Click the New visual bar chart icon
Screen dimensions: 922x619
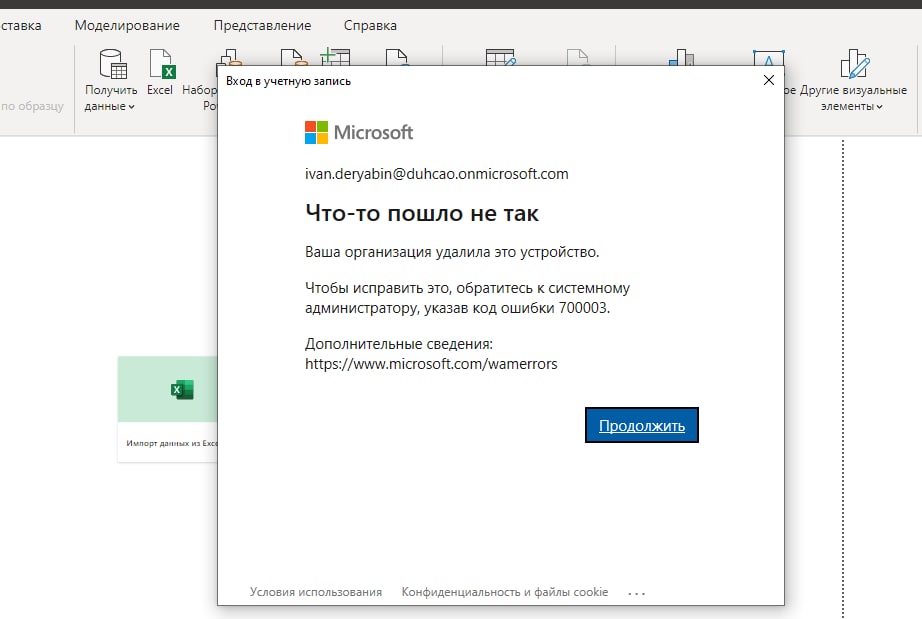682,57
